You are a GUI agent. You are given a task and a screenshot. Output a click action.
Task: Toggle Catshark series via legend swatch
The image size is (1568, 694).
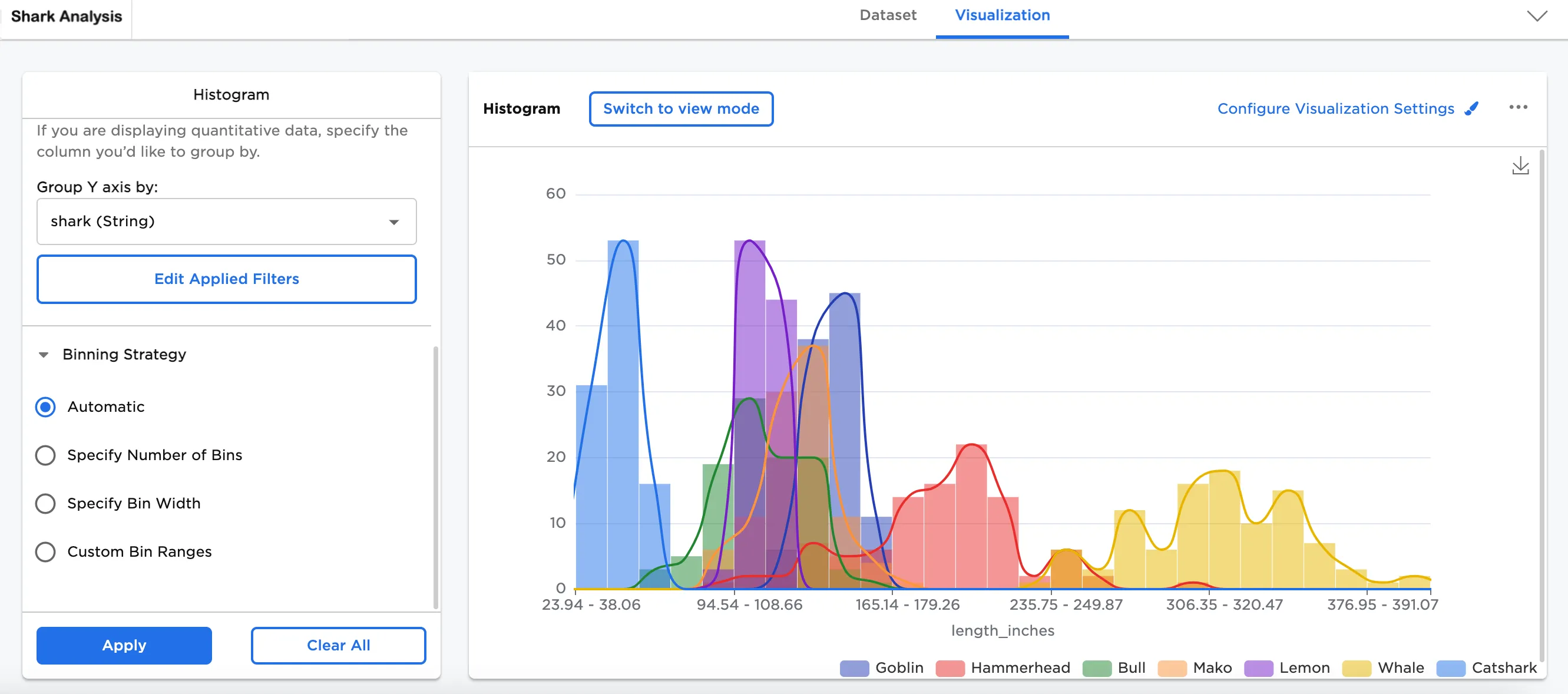coord(1450,668)
